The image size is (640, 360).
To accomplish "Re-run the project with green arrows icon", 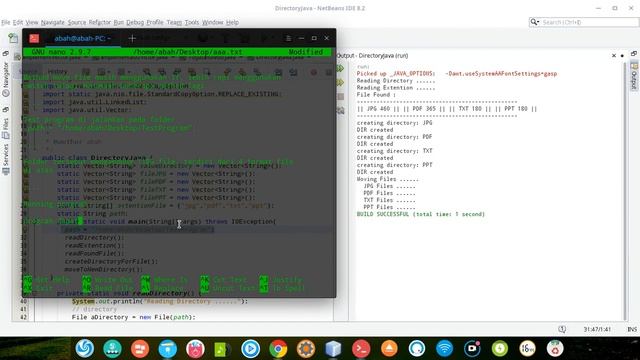I will [340, 69].
